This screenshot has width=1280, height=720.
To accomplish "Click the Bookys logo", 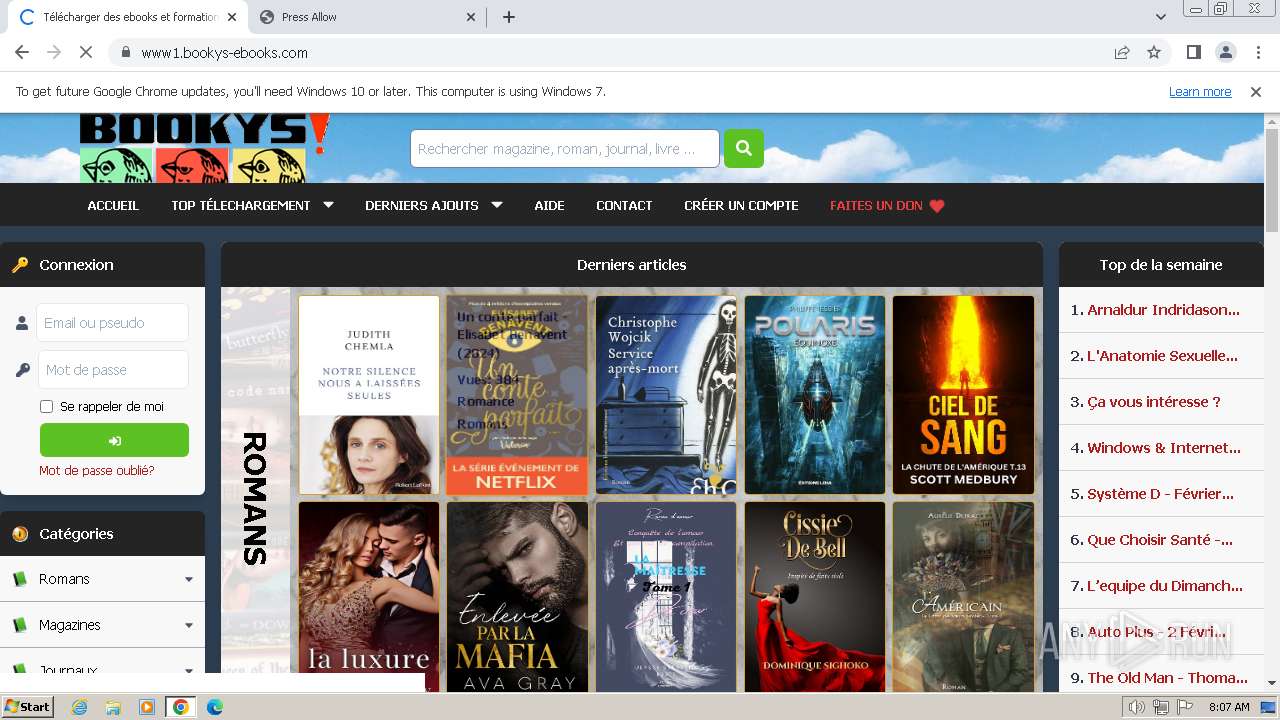I will (204, 148).
